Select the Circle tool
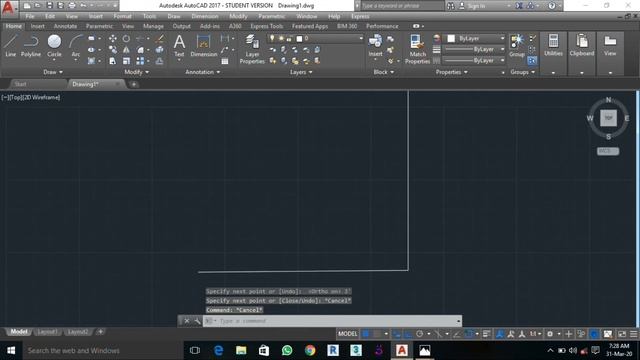 (x=54, y=46)
